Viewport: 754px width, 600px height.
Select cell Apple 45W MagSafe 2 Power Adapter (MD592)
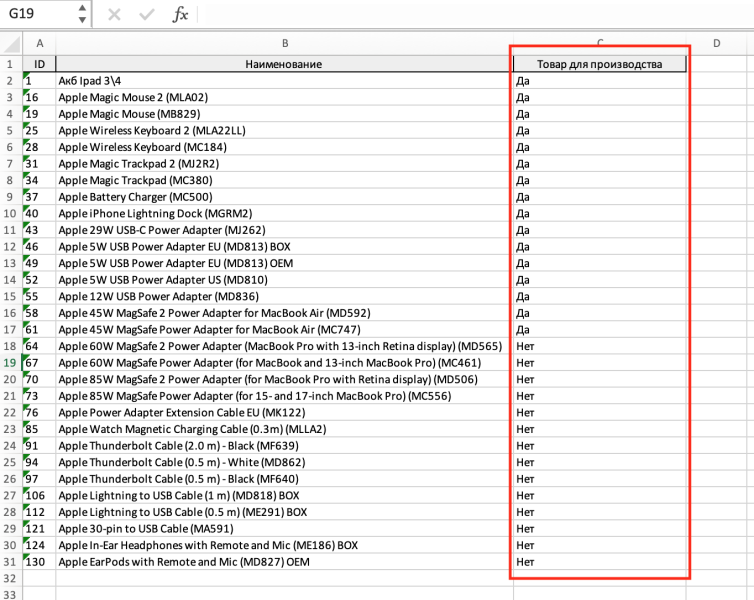285,313
